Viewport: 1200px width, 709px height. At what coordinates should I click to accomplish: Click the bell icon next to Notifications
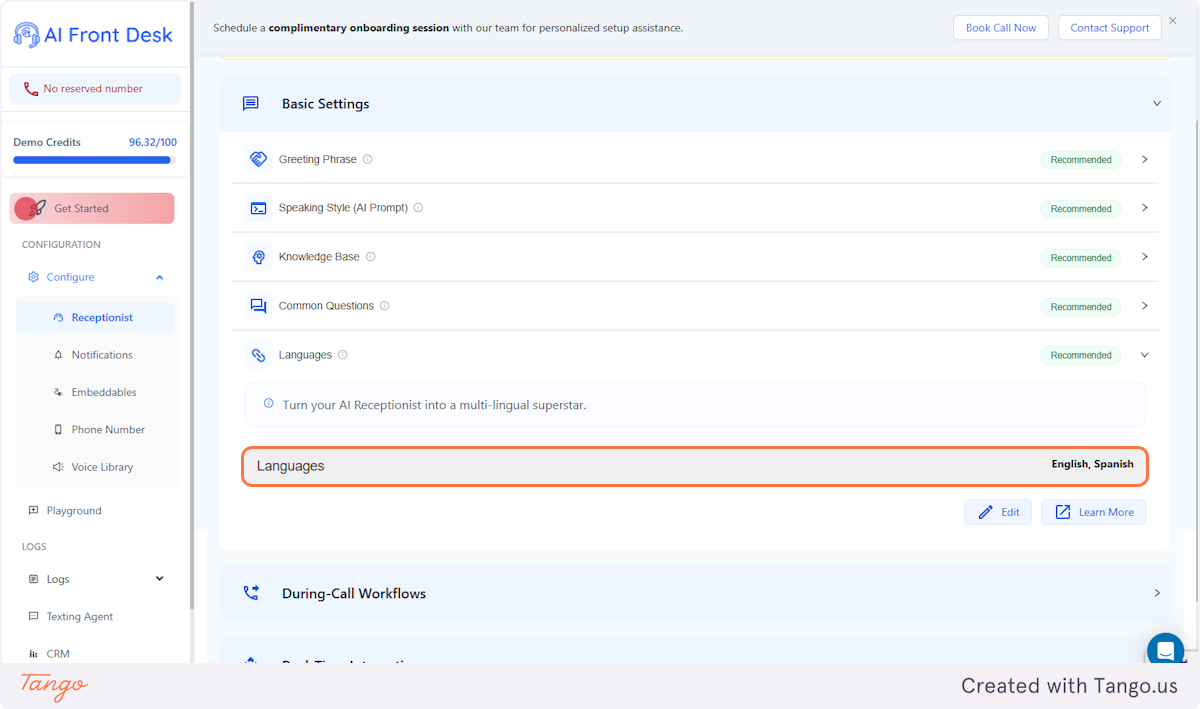tap(58, 355)
